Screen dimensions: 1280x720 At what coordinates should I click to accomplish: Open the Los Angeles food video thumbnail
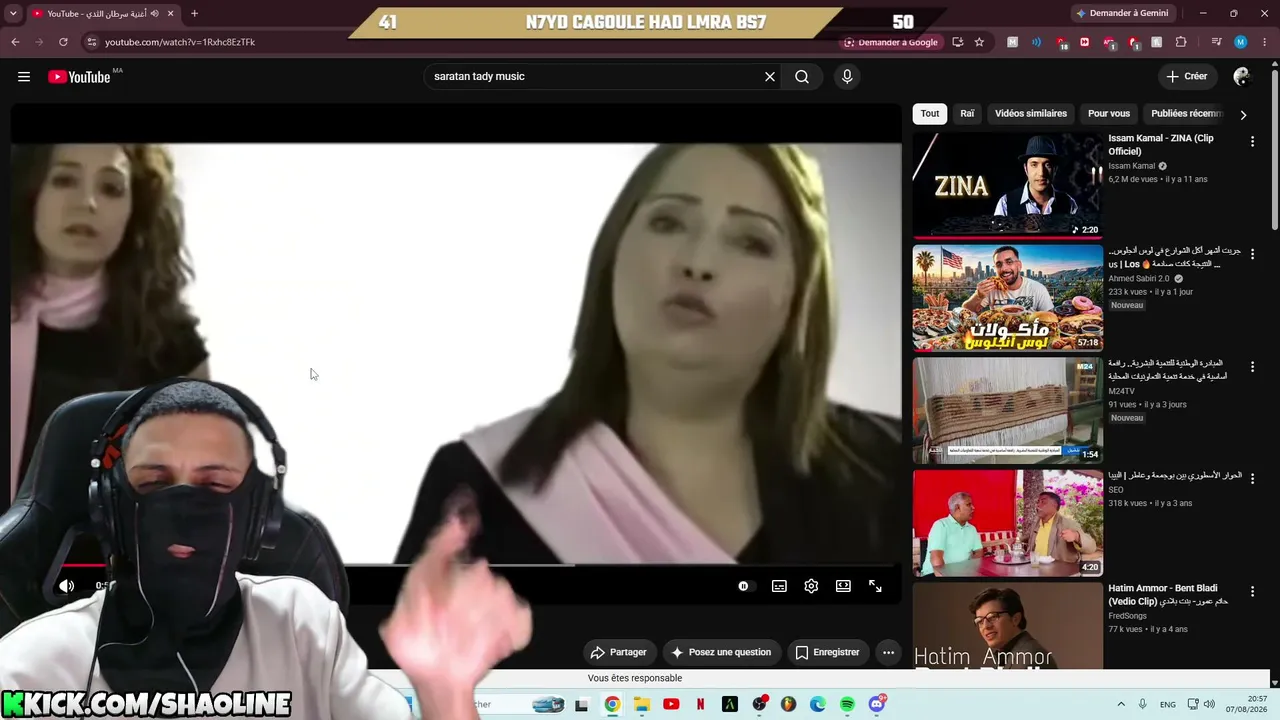click(x=1007, y=298)
